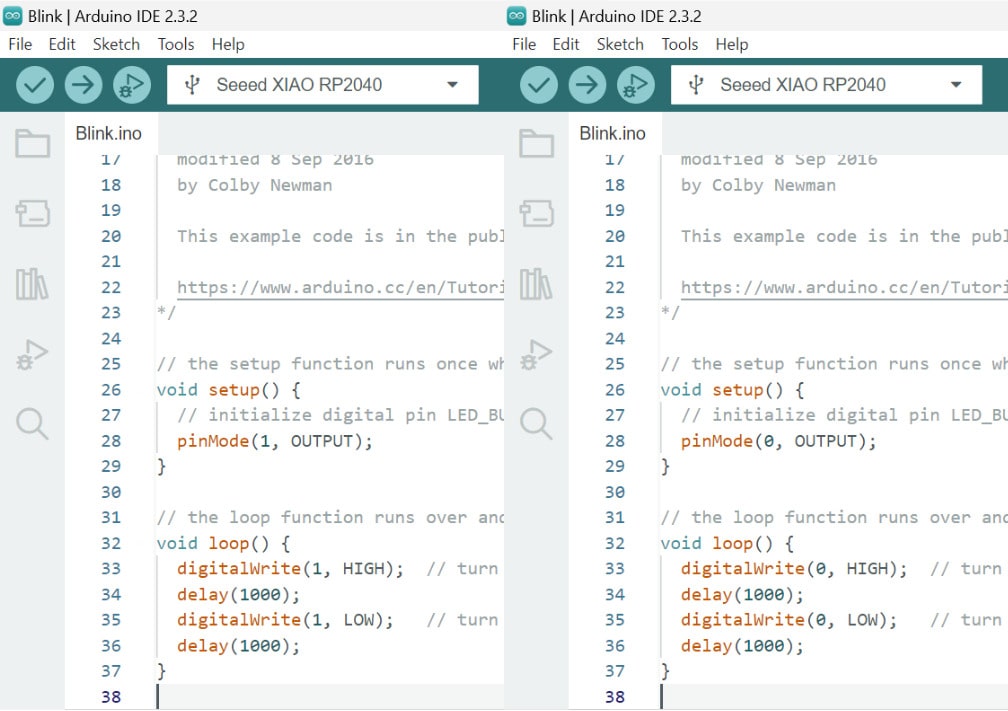The height and width of the screenshot is (711, 1008).
Task: Select Blink.ino tab in left window
Action: 109,134
